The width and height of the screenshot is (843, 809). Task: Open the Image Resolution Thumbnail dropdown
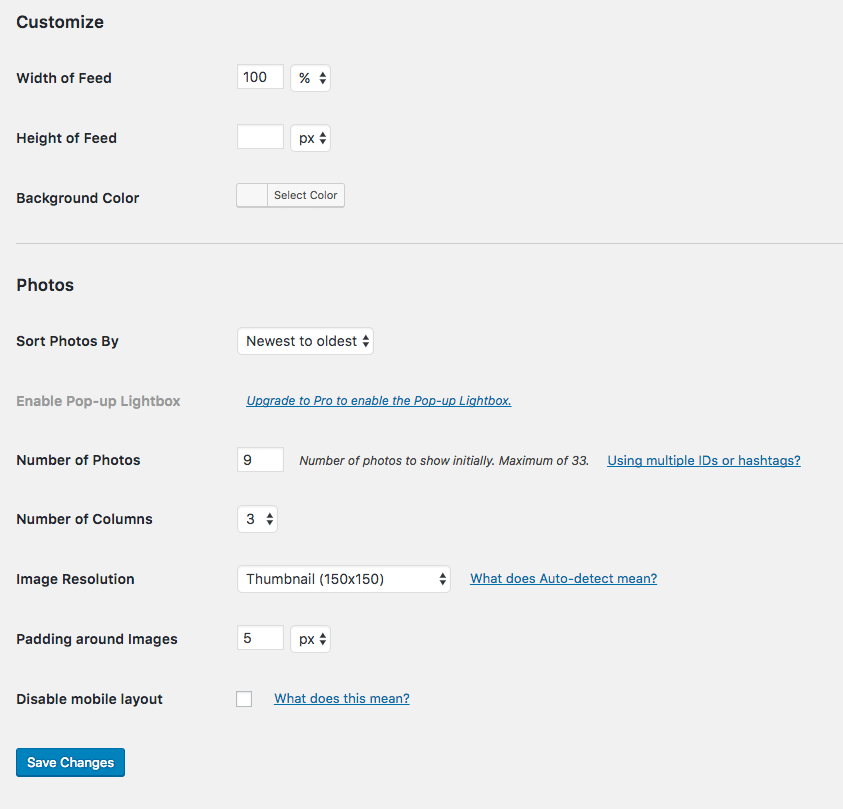pyautogui.click(x=344, y=579)
